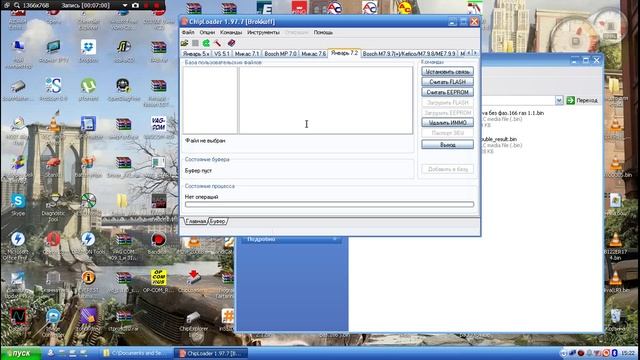Click the Bluetooth icon in system tray
Viewport: 640px width, 360px height.
click(x=614, y=353)
